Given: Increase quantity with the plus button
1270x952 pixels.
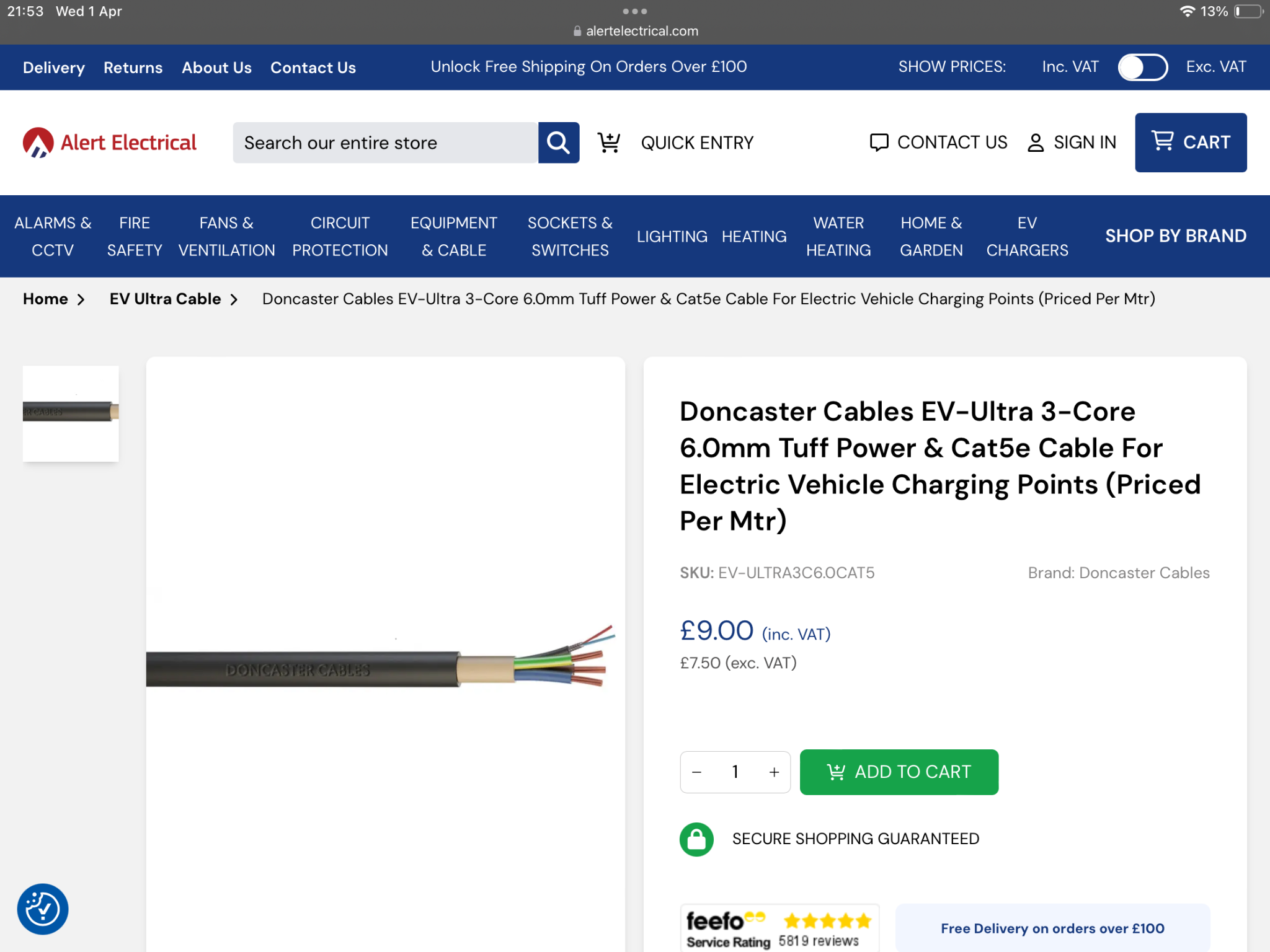Looking at the screenshot, I should click(774, 772).
